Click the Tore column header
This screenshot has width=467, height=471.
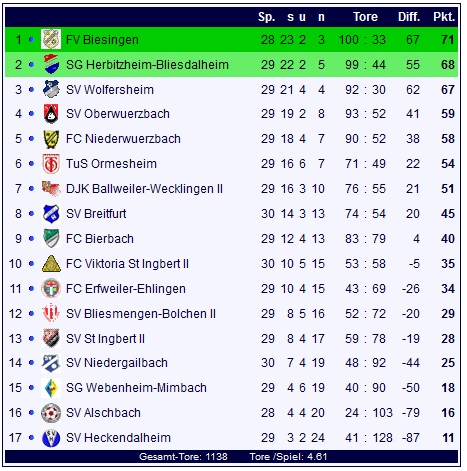click(x=365, y=17)
